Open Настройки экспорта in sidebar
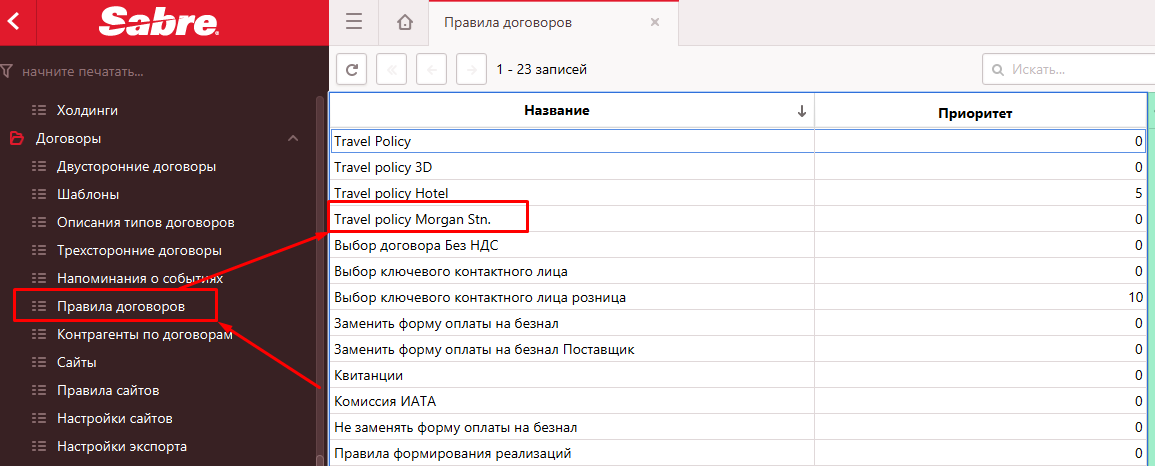Screen dimensions: 1155x468 pos(121,446)
